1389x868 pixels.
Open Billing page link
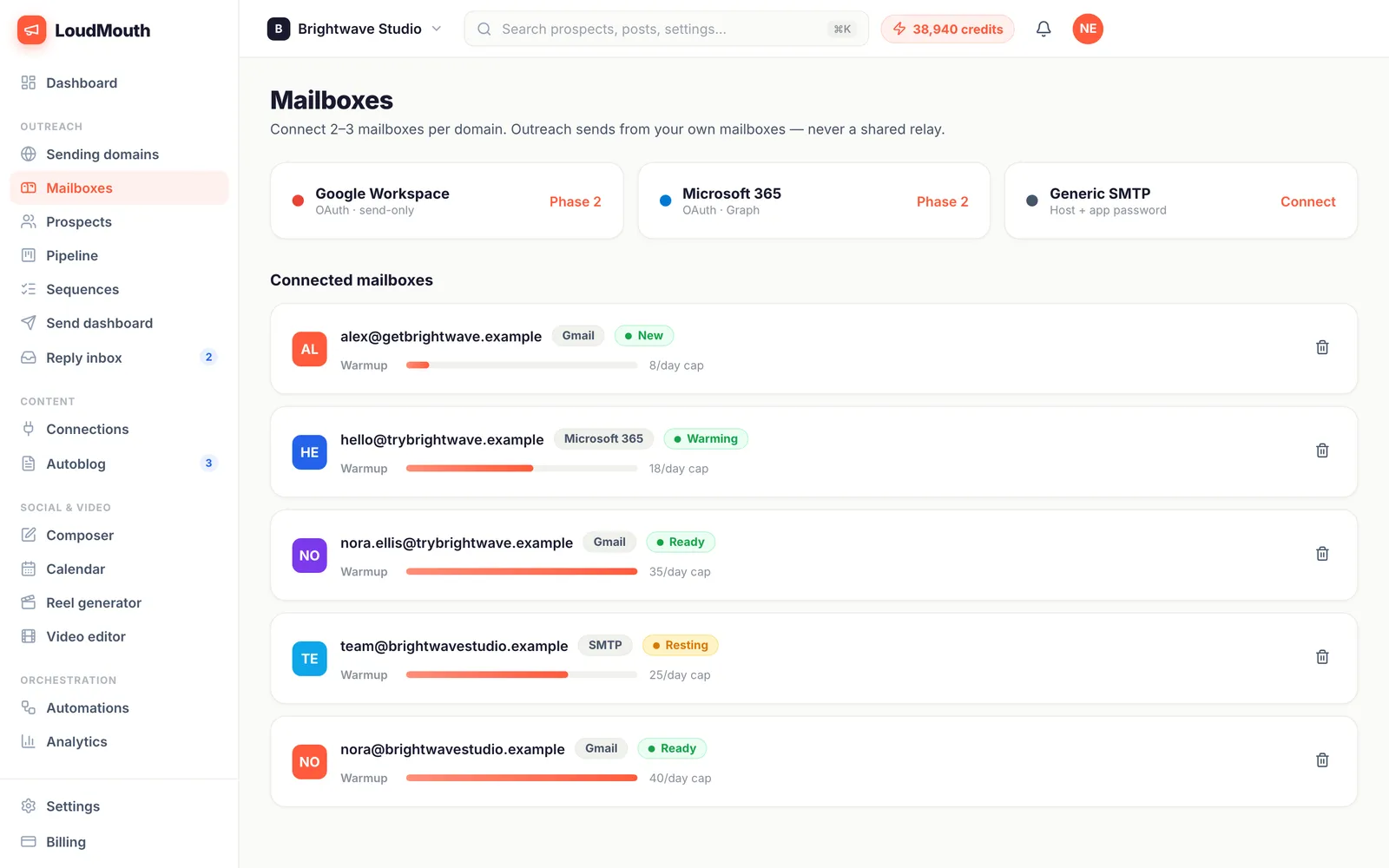[119, 842]
